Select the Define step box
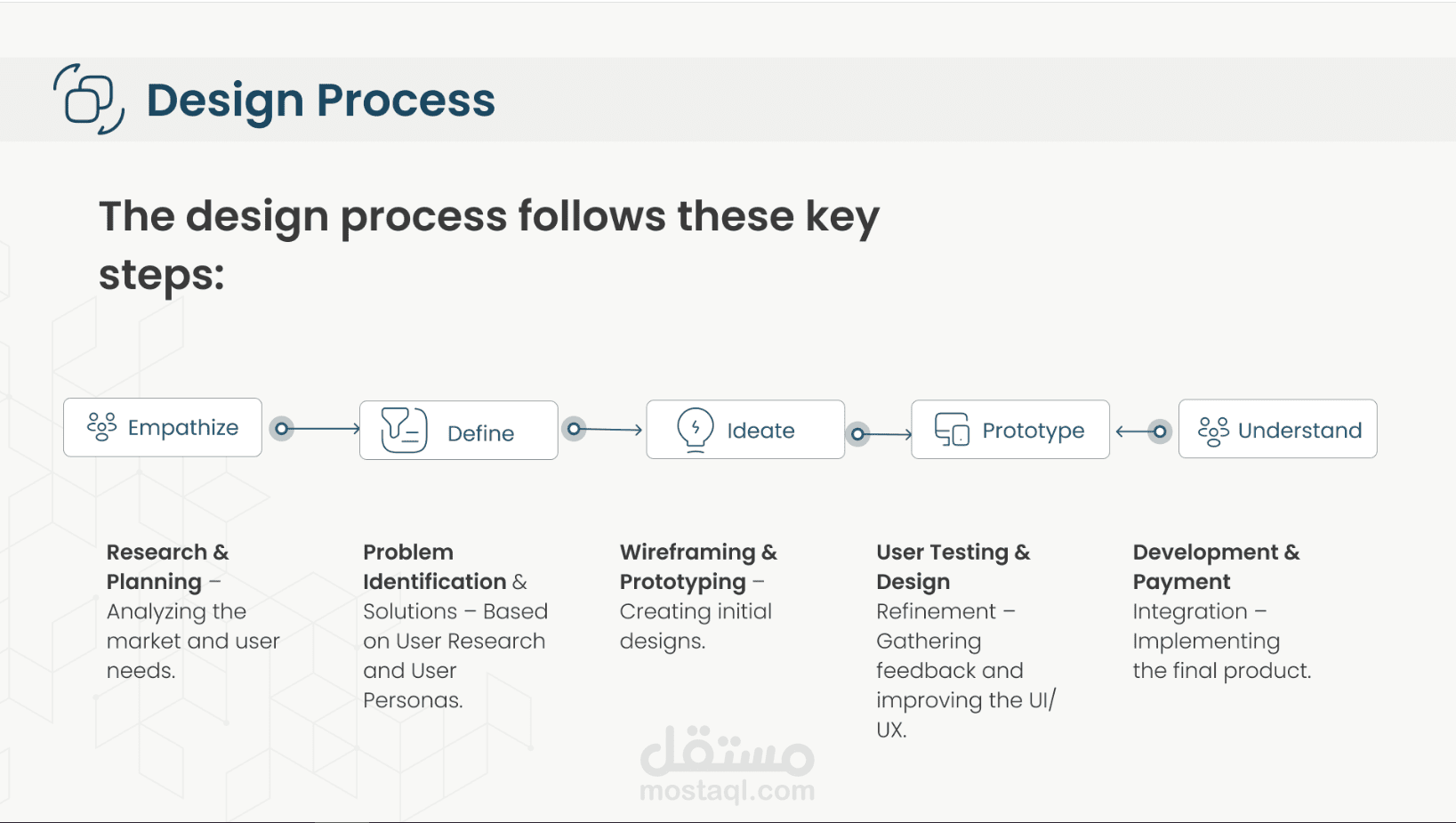This screenshot has height=823, width=1456. (x=459, y=430)
